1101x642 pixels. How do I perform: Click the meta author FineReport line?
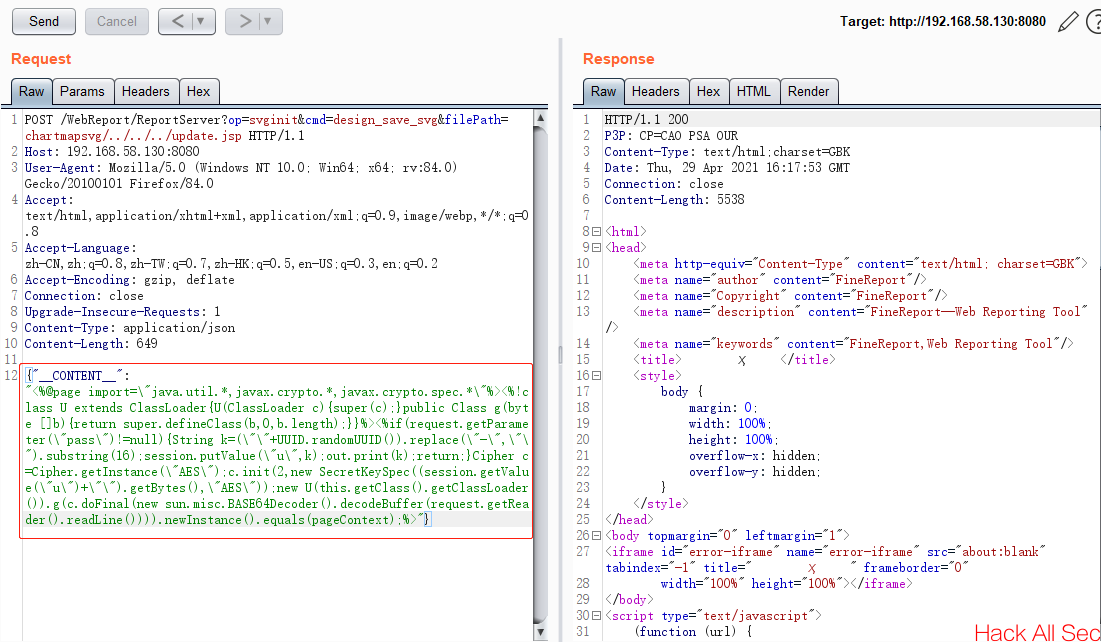780,280
